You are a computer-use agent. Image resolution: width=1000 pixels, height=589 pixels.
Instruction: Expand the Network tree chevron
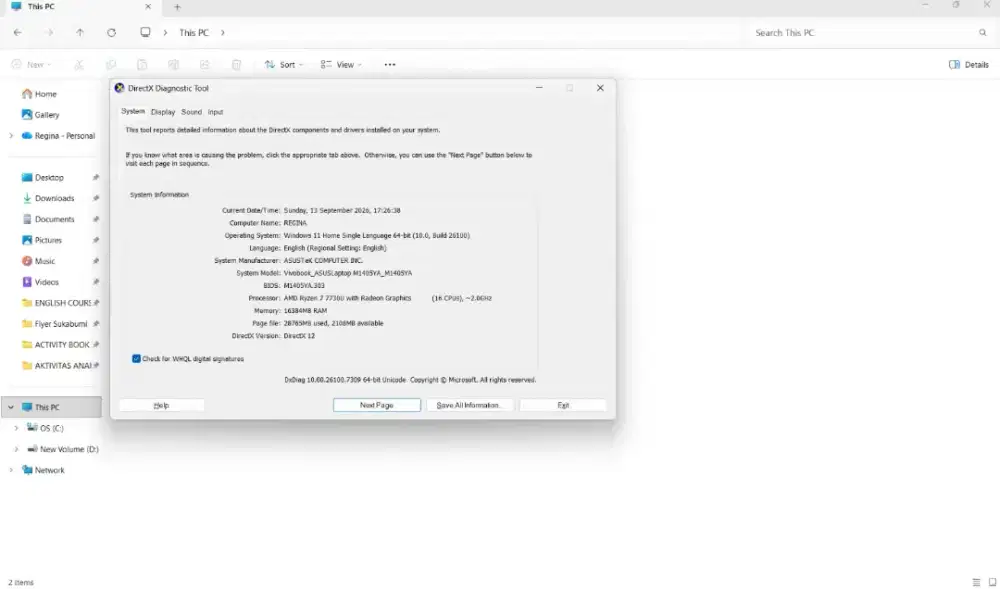pos(11,470)
